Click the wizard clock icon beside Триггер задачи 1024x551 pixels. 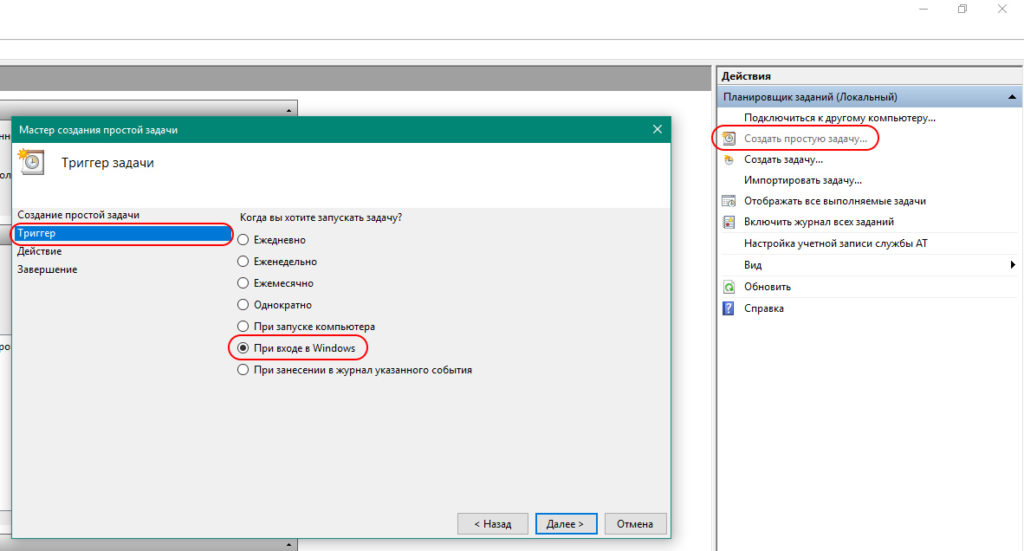click(31, 162)
